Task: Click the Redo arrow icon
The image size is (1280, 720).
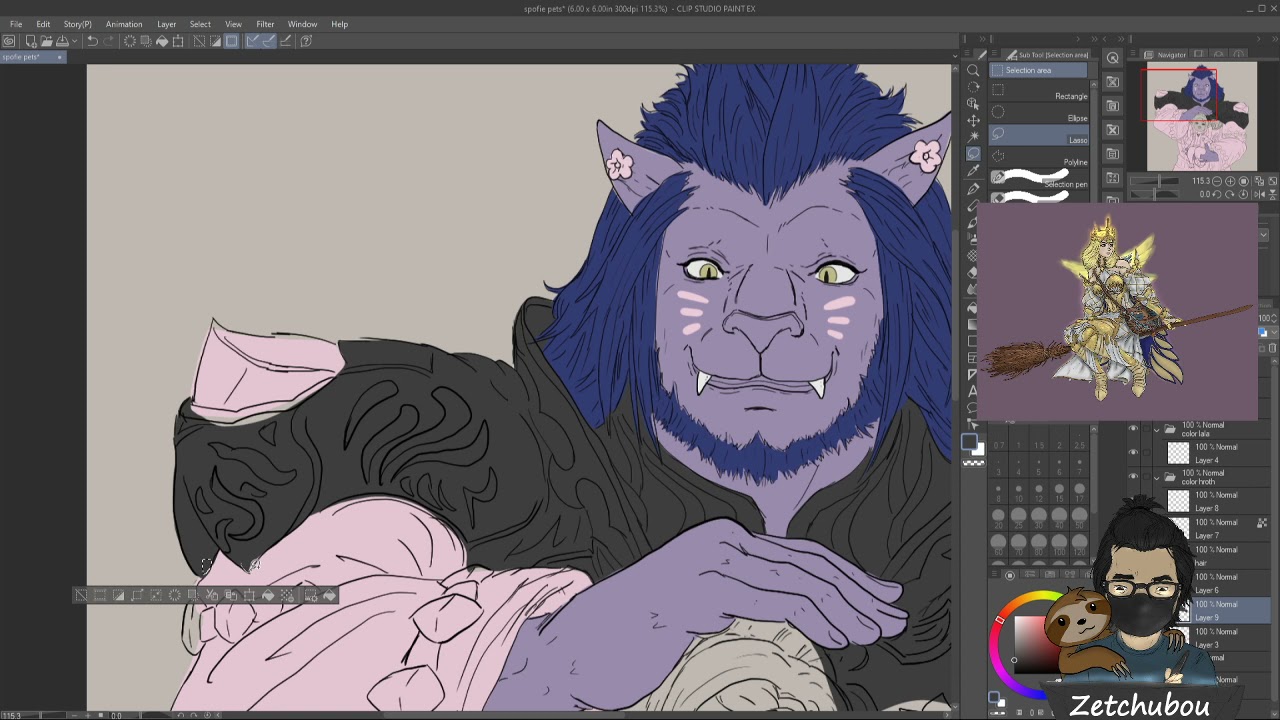Action: (108, 41)
